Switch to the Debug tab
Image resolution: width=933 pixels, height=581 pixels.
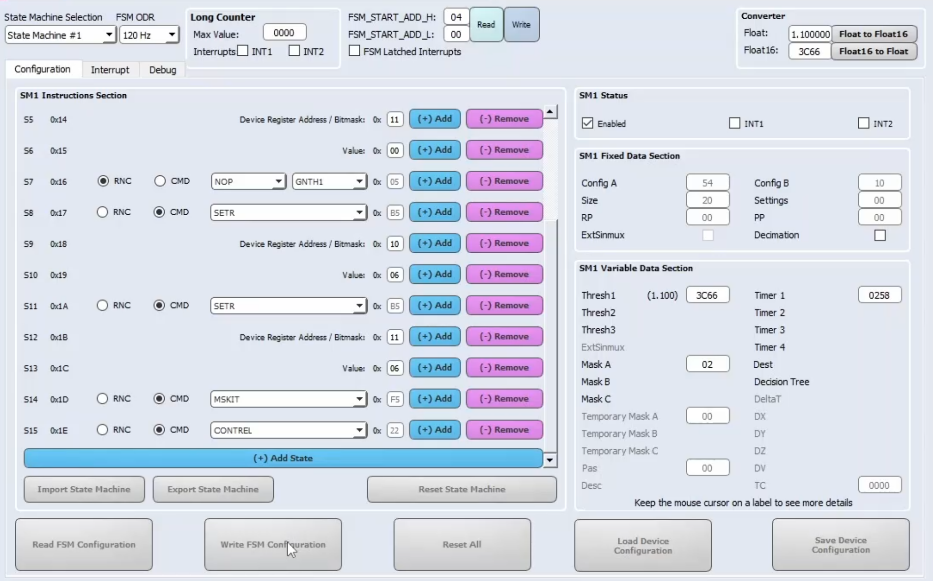click(x=162, y=70)
